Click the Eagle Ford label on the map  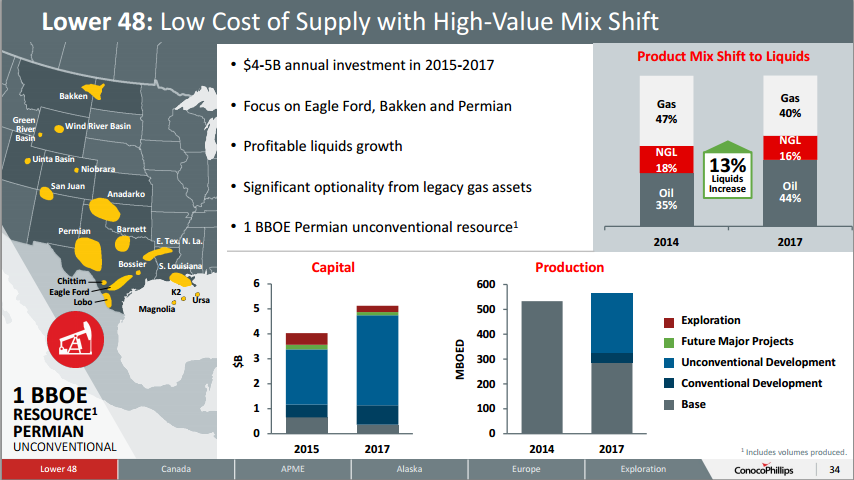click(x=69, y=292)
